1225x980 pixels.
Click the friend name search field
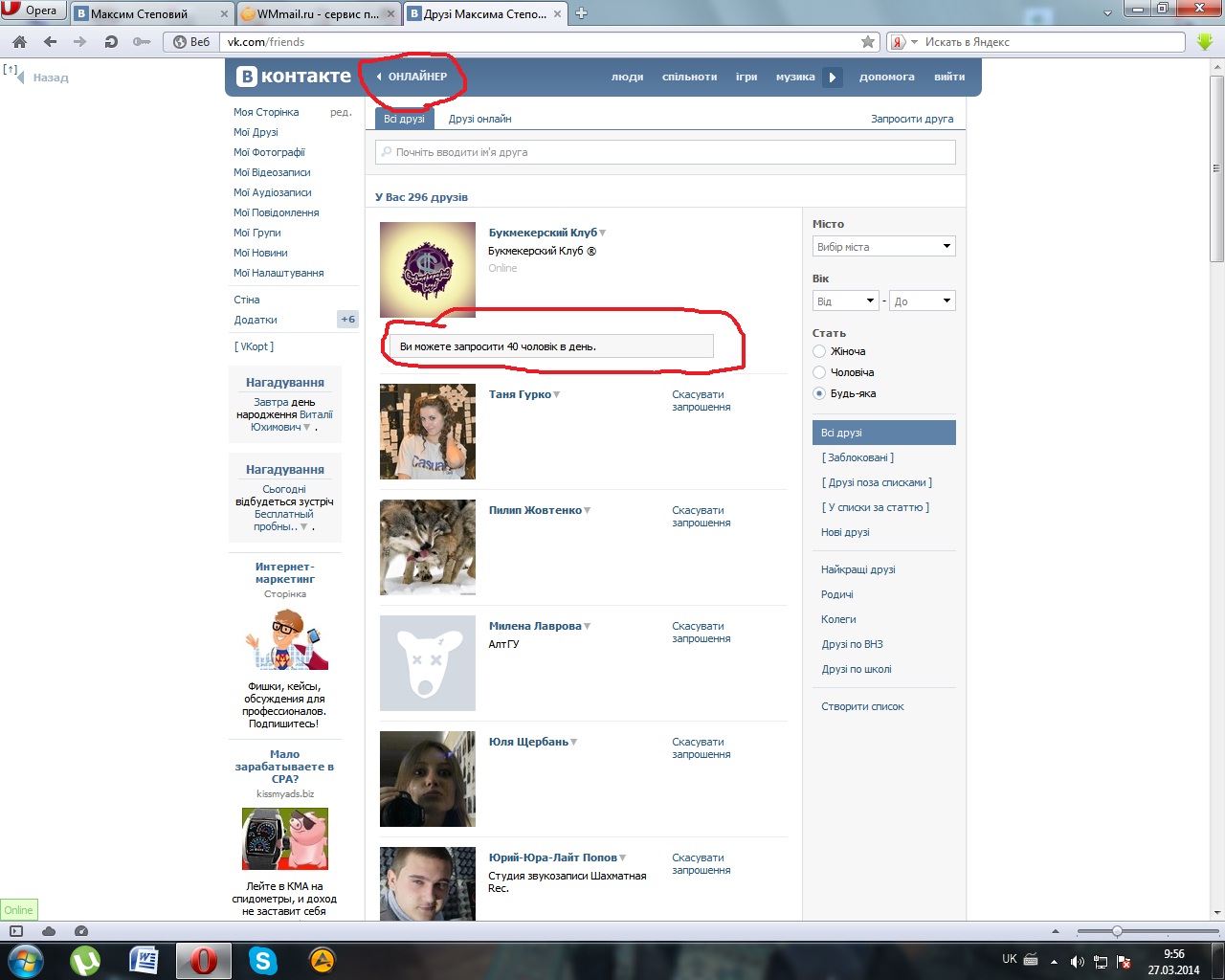click(x=665, y=152)
